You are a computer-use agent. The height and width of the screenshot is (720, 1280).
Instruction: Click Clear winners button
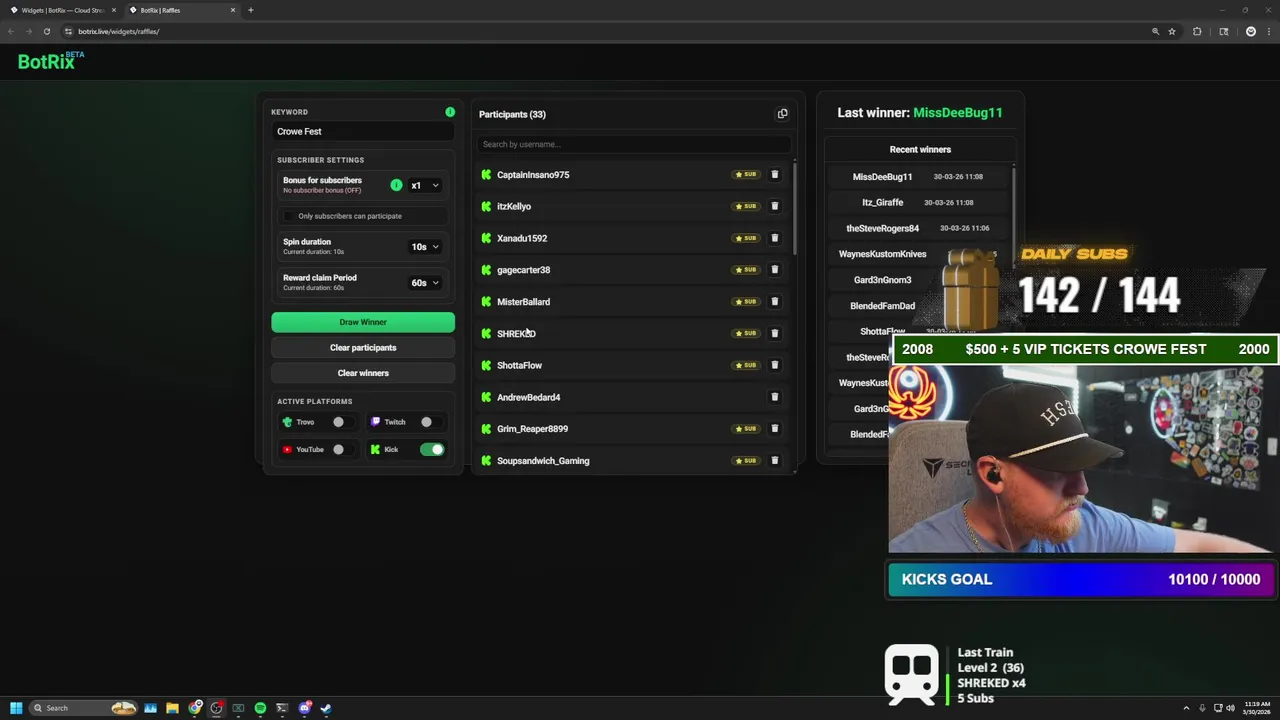363,373
